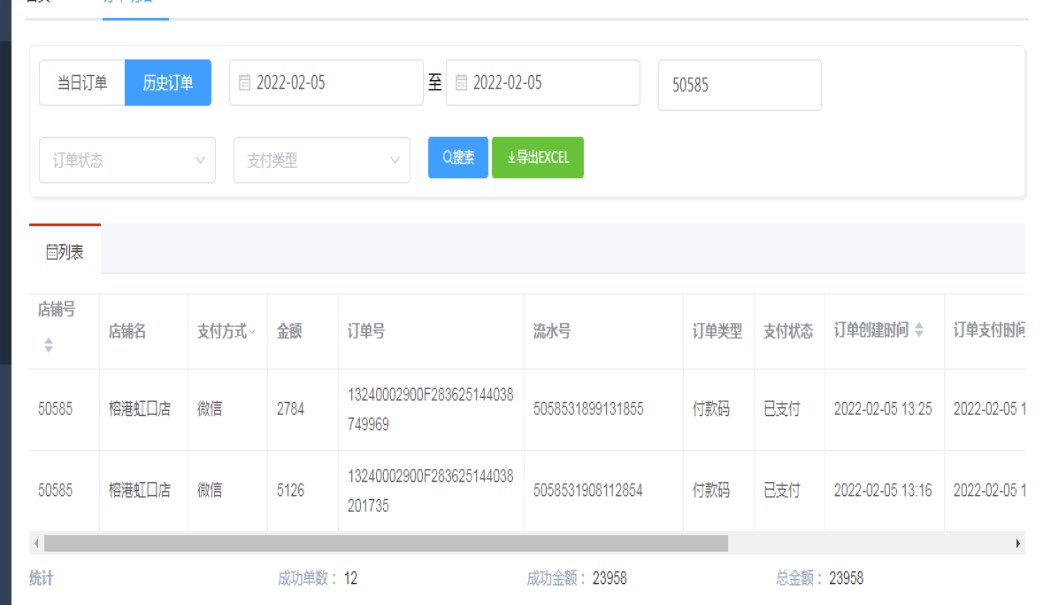Click calendar icon in start date field
The width and height of the screenshot is (1043, 605).
tap(244, 83)
